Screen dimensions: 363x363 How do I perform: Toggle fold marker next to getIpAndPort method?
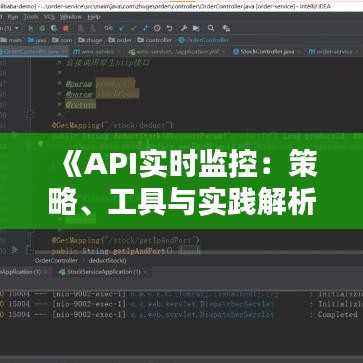coord(28,250)
